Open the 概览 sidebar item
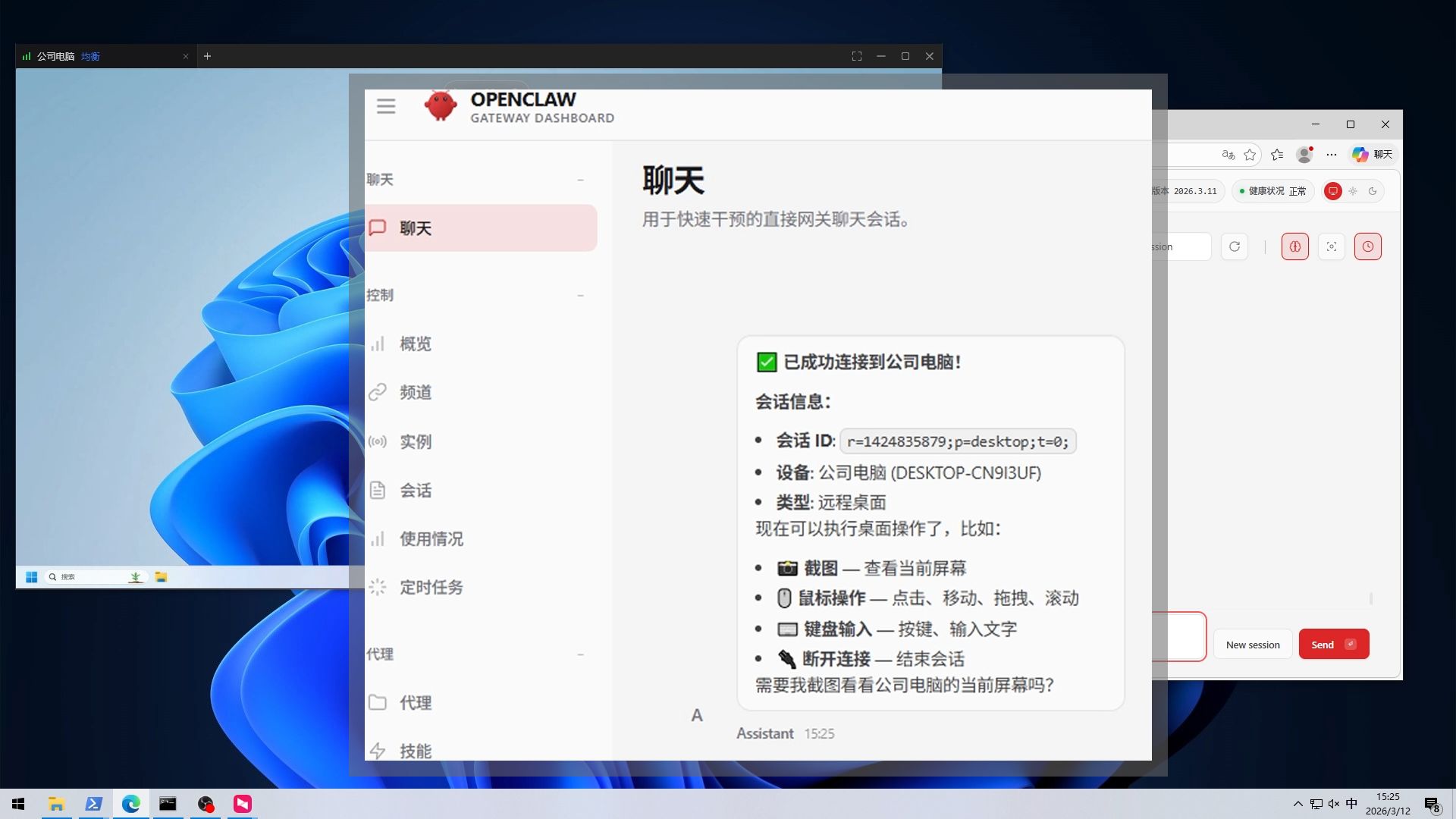 tap(415, 344)
